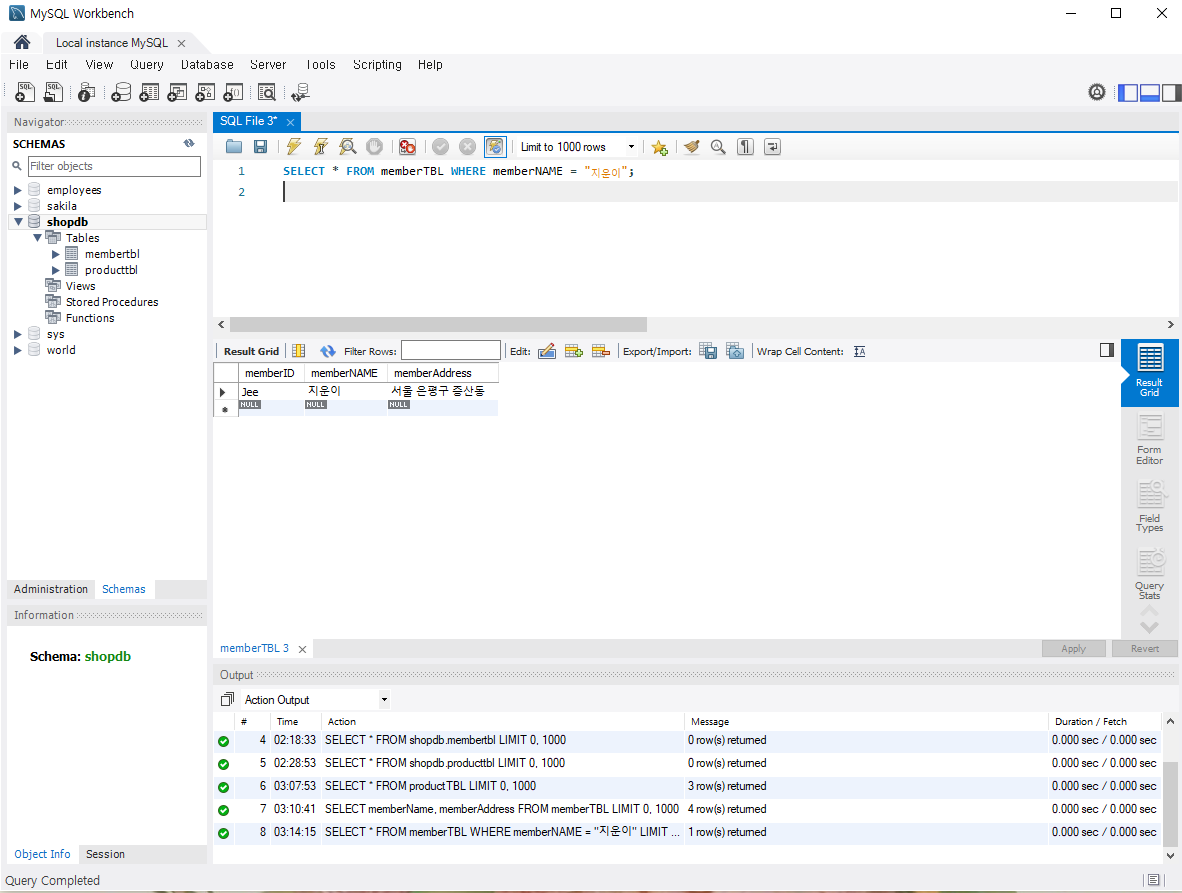Toggle right sidebar panel visibility
The width and height of the screenshot is (1182, 893).
[1171, 93]
